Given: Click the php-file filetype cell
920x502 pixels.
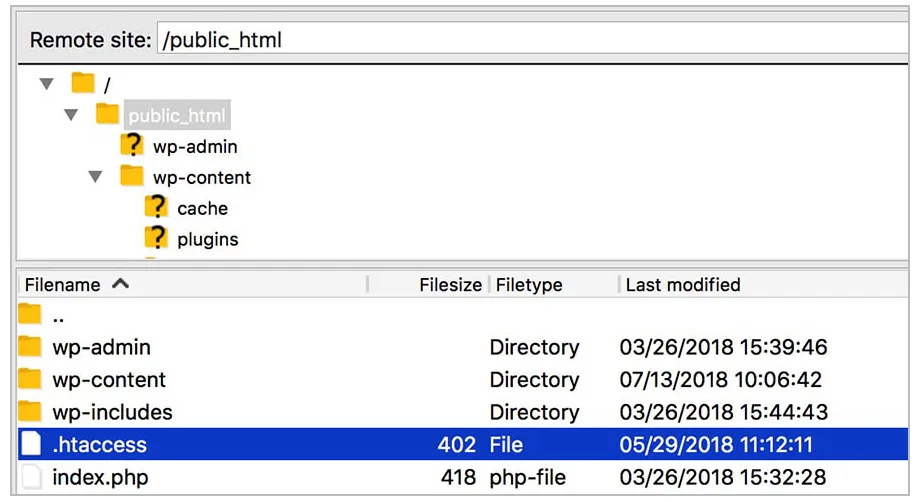Looking at the screenshot, I should point(528,478).
